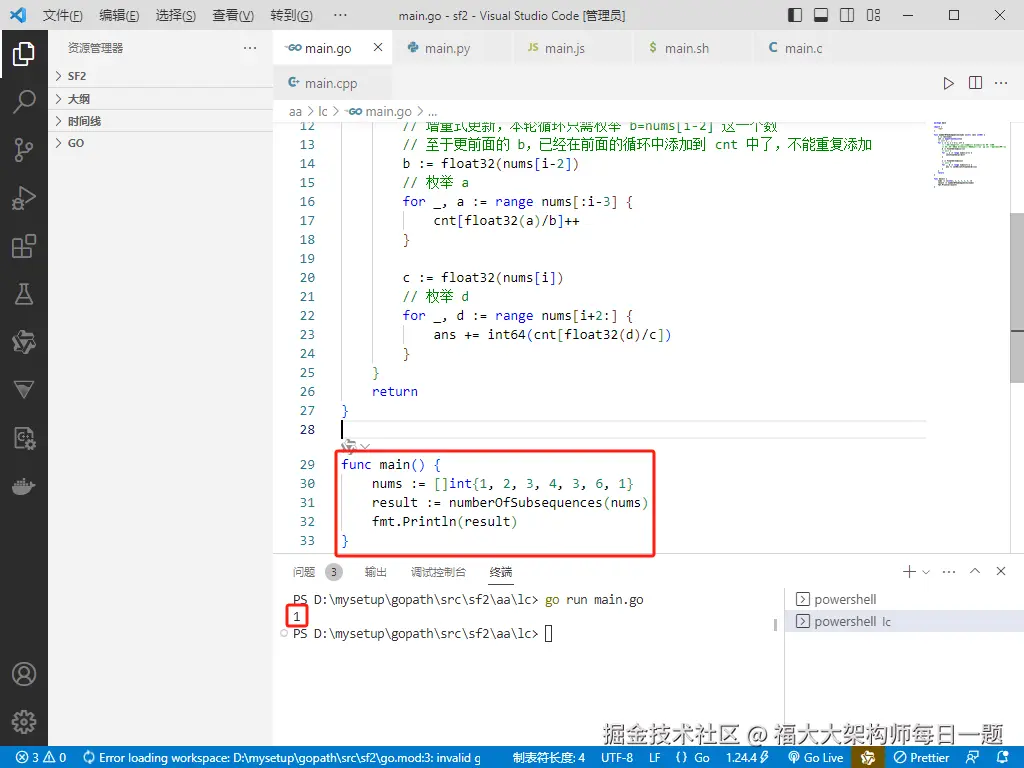Open the 文件(F) menu
The height and width of the screenshot is (768, 1024).
[x=62, y=15]
